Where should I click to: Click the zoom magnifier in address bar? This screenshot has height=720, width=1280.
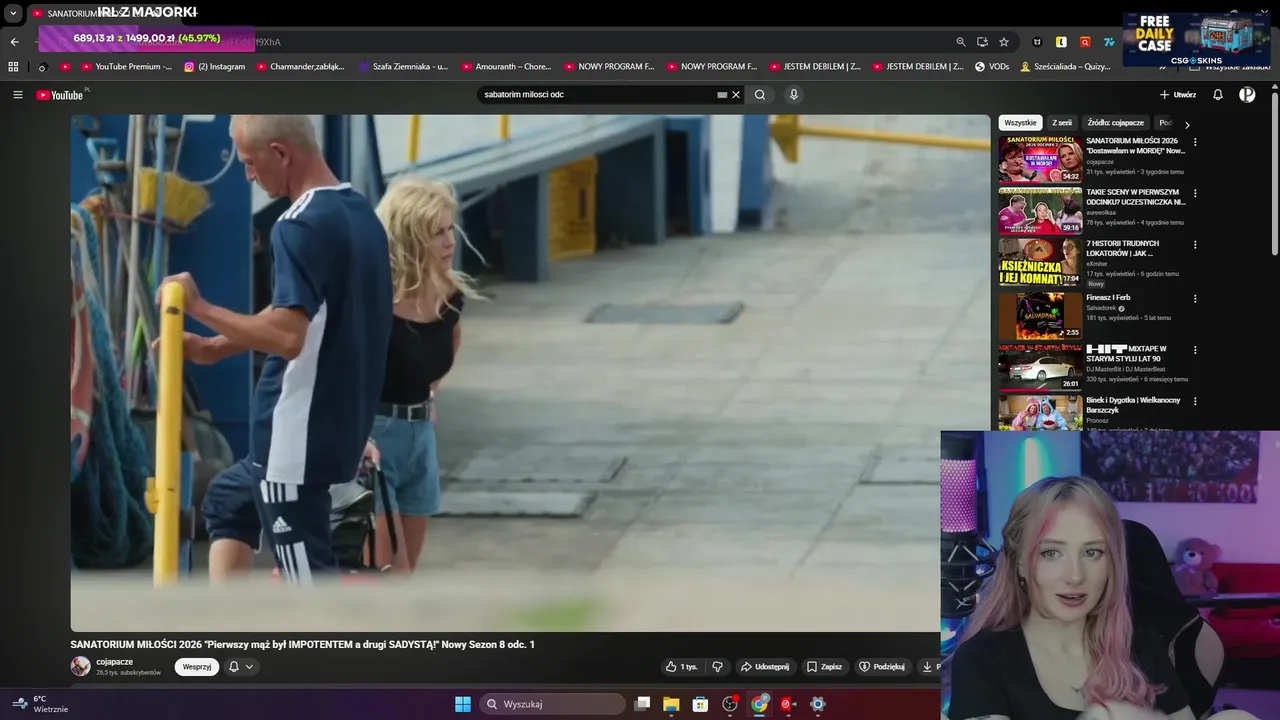point(961,42)
